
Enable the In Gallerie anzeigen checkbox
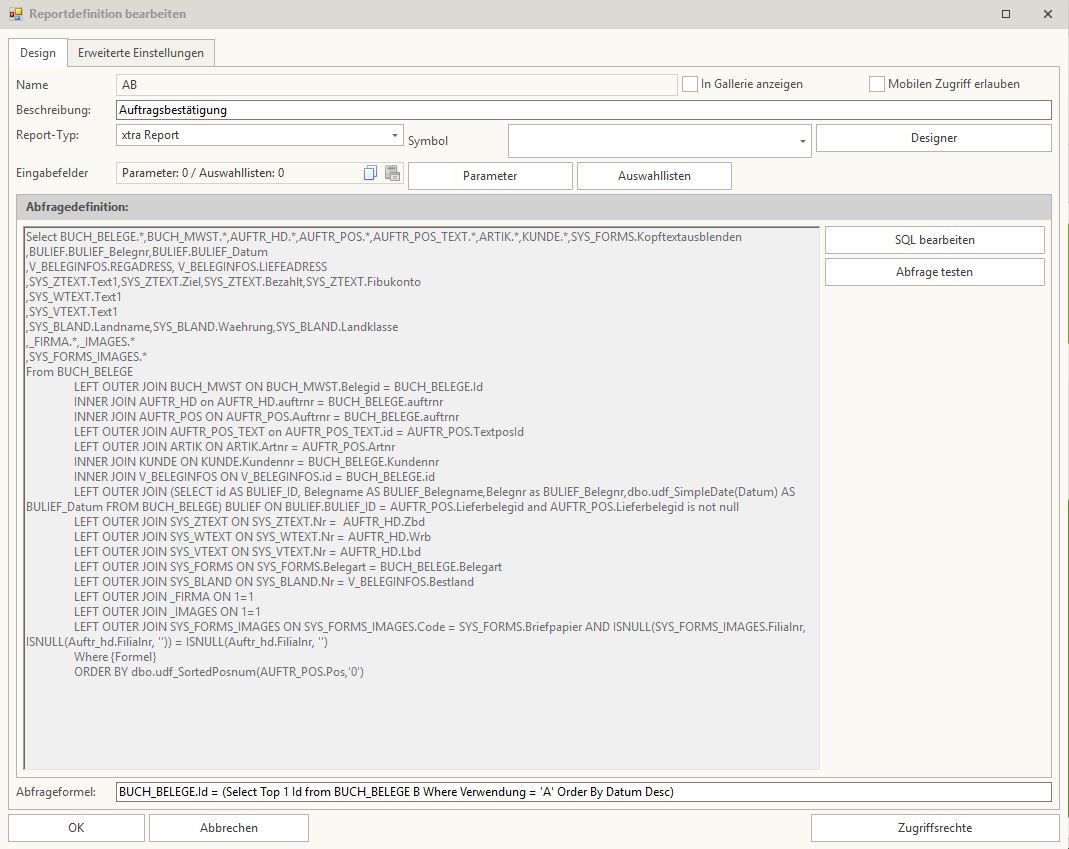point(690,85)
